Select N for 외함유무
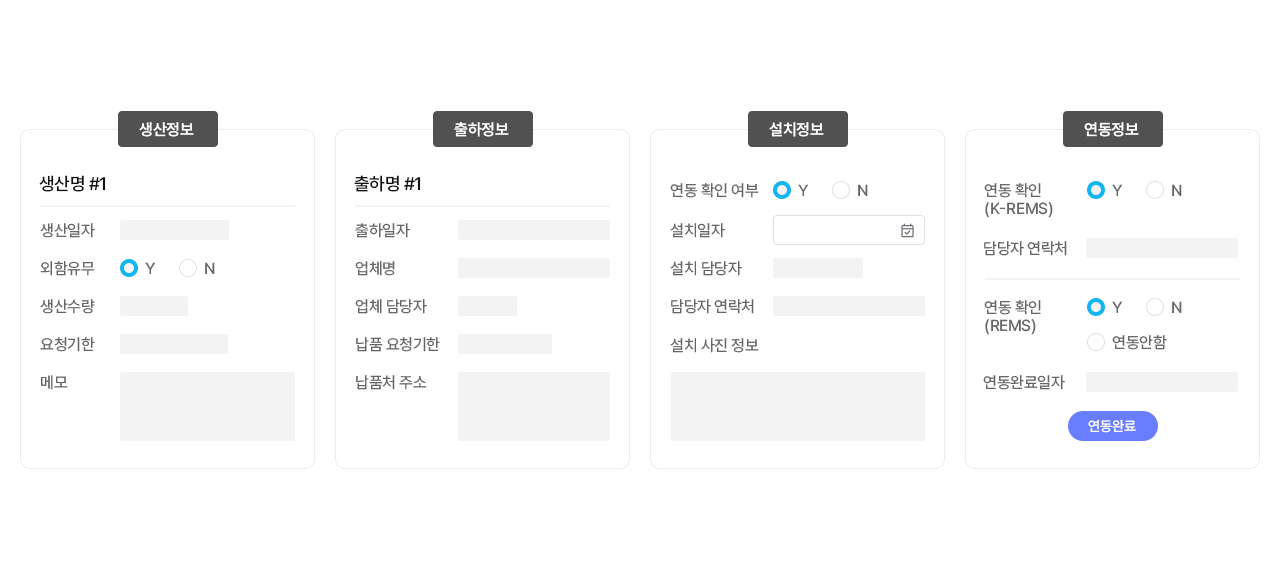The image size is (1280, 580). coord(188,268)
